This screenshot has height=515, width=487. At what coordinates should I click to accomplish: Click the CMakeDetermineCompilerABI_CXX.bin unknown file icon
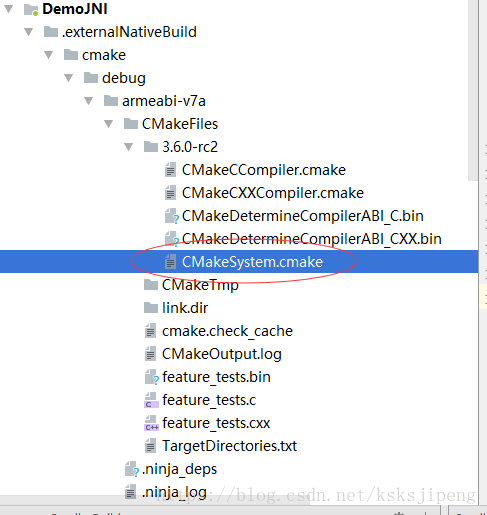pos(172,239)
